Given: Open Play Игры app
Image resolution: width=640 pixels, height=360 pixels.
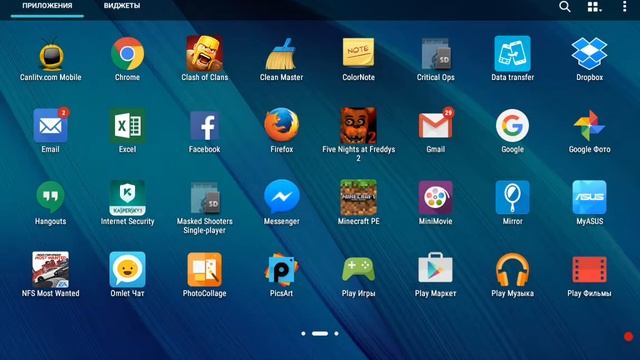Looking at the screenshot, I should (x=358, y=269).
